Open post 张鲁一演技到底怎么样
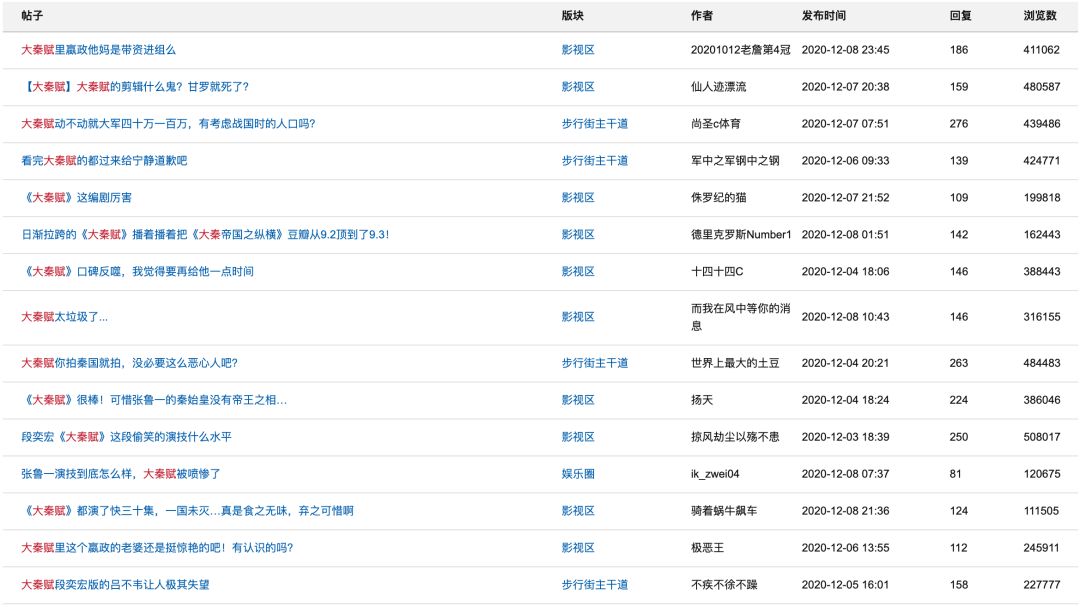Image resolution: width=1080 pixels, height=607 pixels. tap(120, 473)
